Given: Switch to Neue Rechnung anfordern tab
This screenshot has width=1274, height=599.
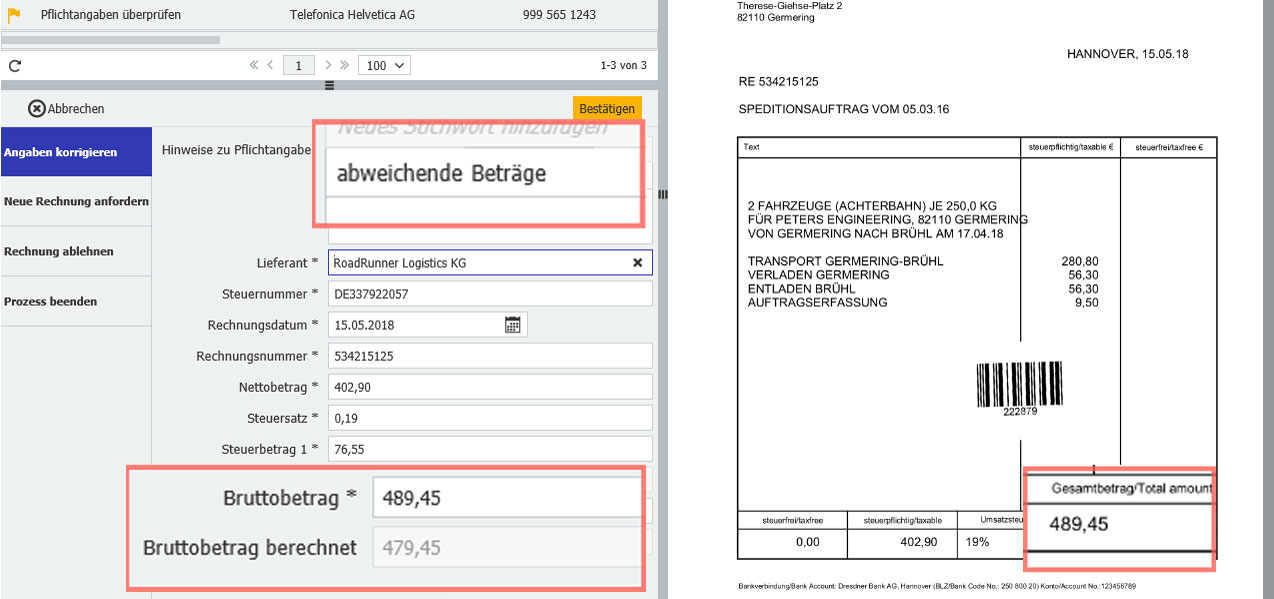Looking at the screenshot, I should 76,201.
